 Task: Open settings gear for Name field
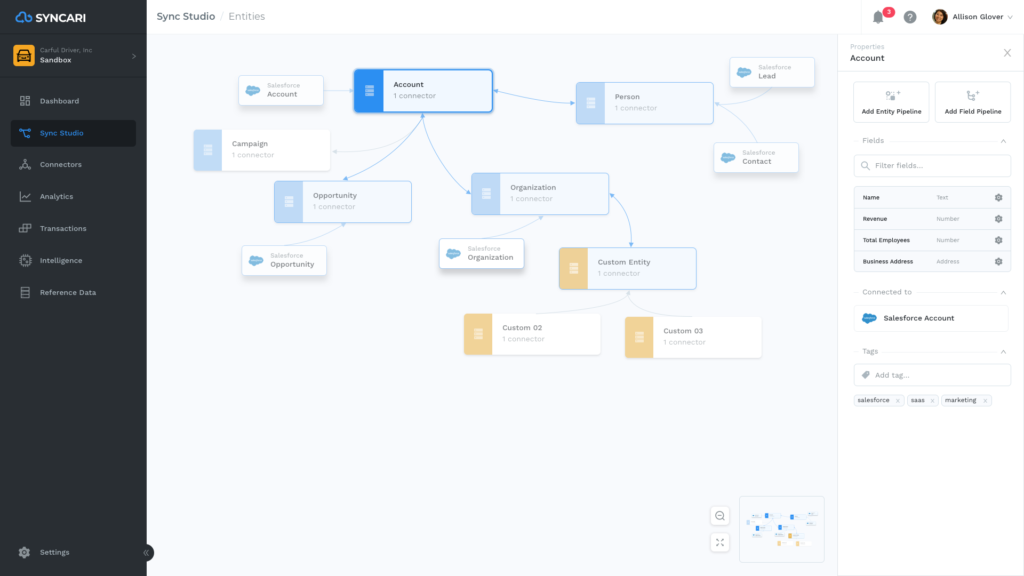click(x=999, y=198)
